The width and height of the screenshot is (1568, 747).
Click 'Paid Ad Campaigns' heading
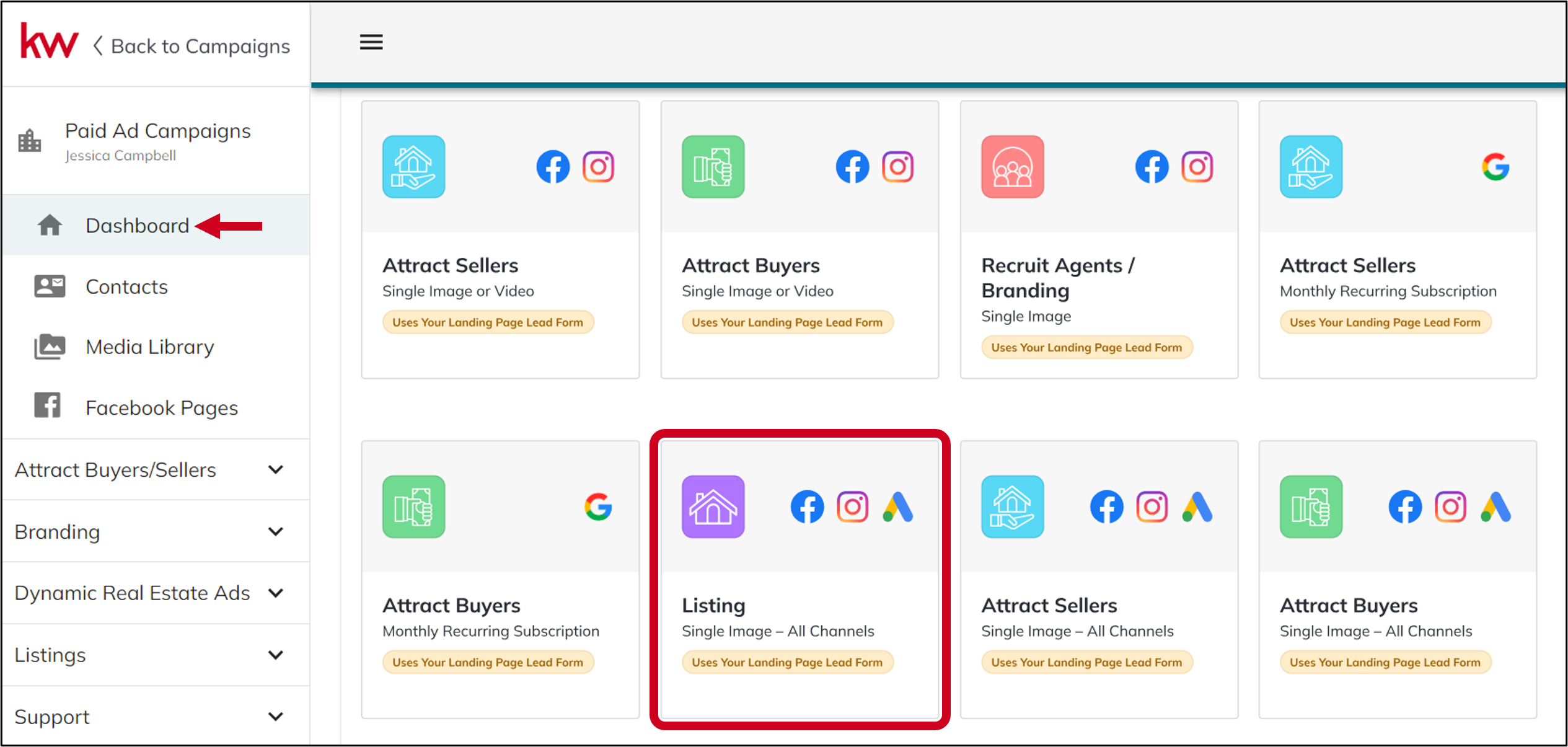[x=158, y=131]
